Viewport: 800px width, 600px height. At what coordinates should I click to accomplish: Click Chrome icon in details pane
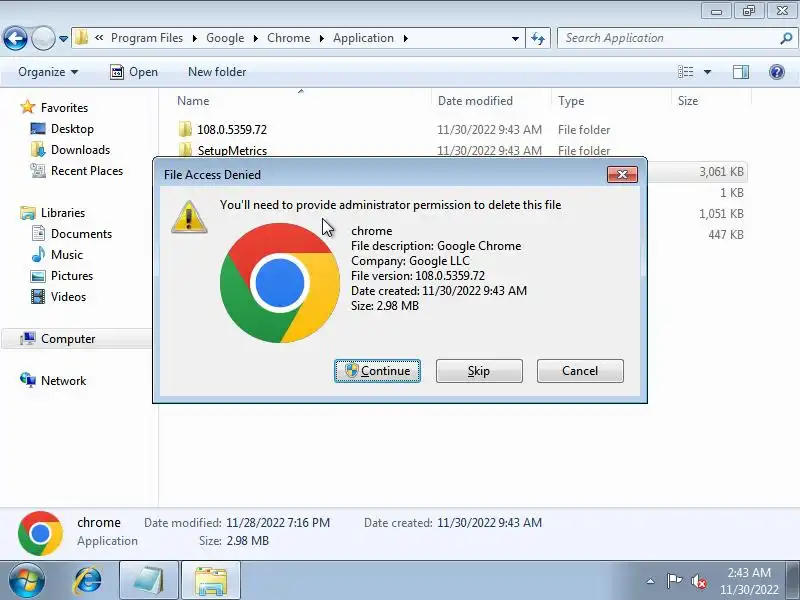(x=40, y=533)
